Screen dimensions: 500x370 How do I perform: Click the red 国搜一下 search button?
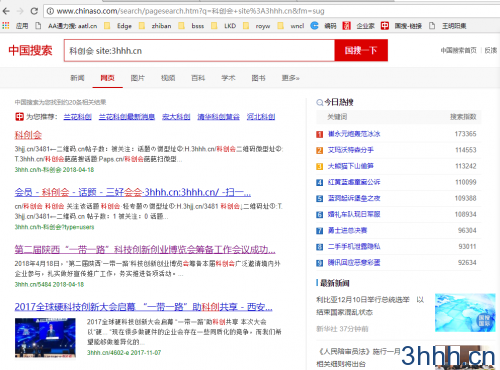(361, 50)
